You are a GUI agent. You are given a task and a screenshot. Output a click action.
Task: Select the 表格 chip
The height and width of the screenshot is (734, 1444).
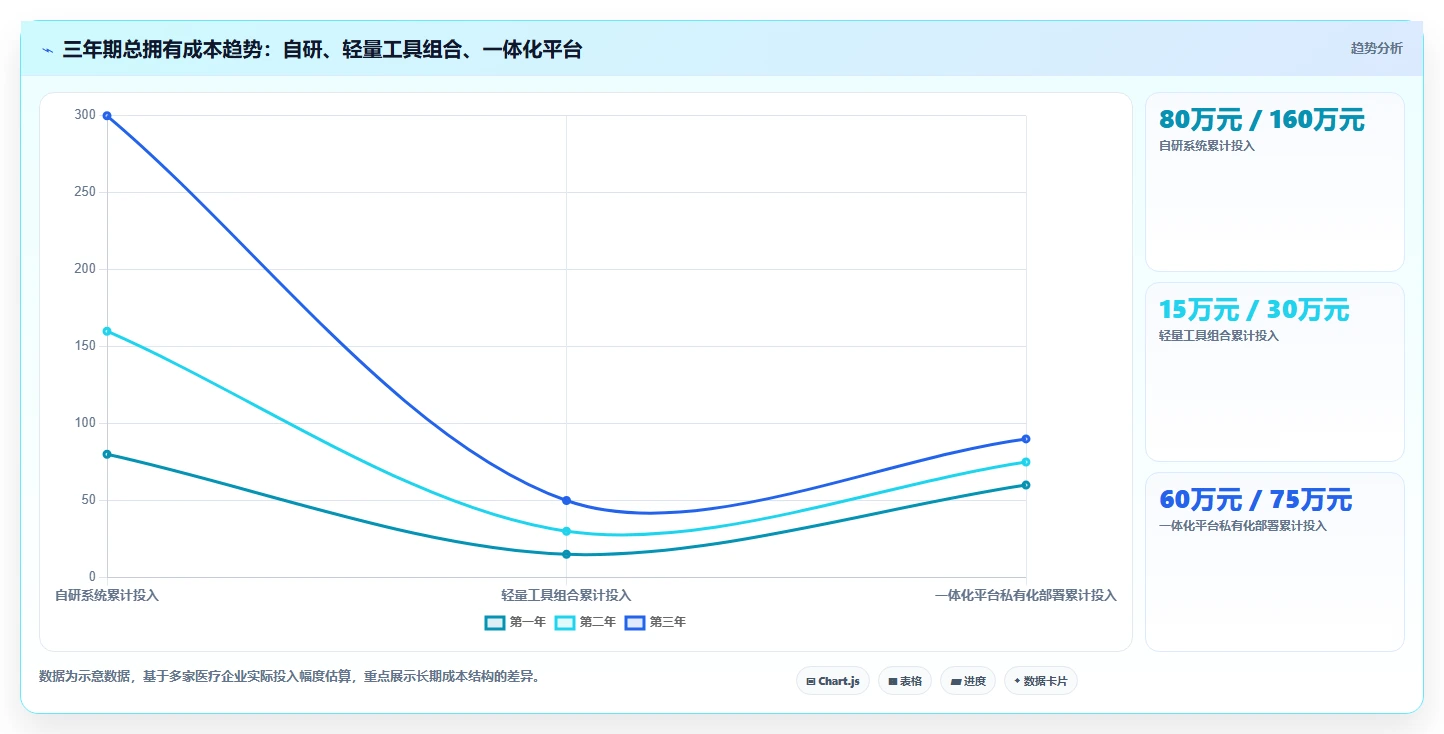tap(905, 681)
